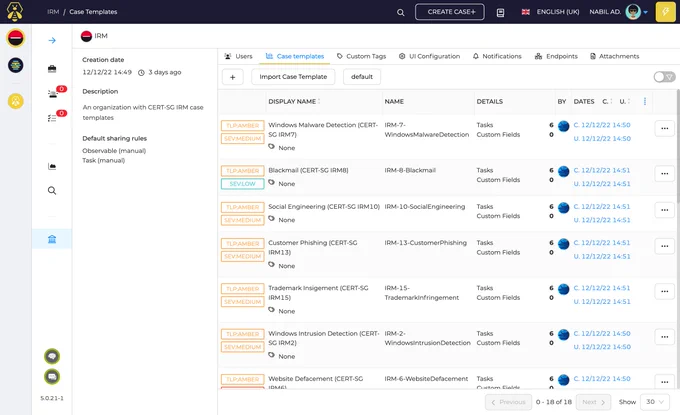Go to IRM breadcrumb
This screenshot has height=415, width=680.
point(53,12)
